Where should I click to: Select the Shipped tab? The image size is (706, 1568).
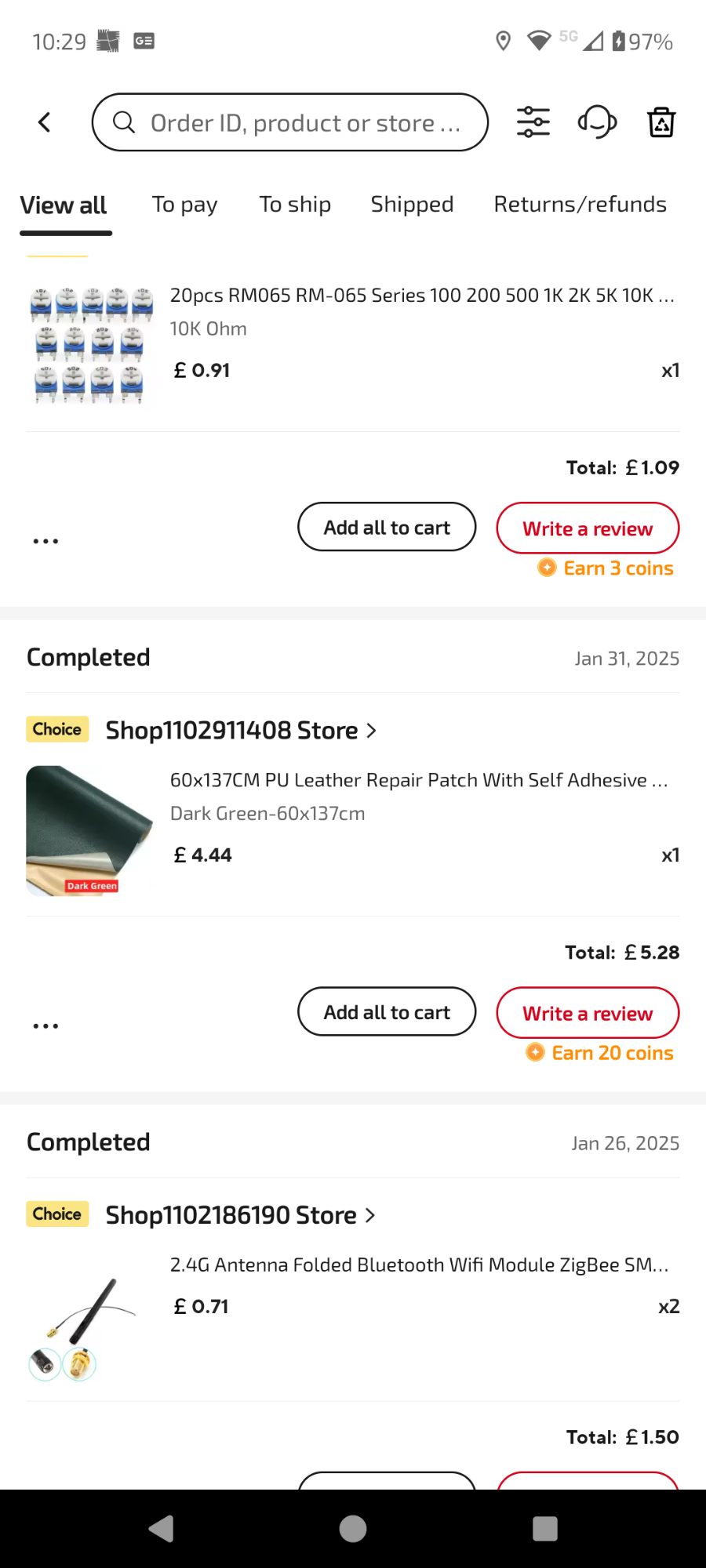412,205
